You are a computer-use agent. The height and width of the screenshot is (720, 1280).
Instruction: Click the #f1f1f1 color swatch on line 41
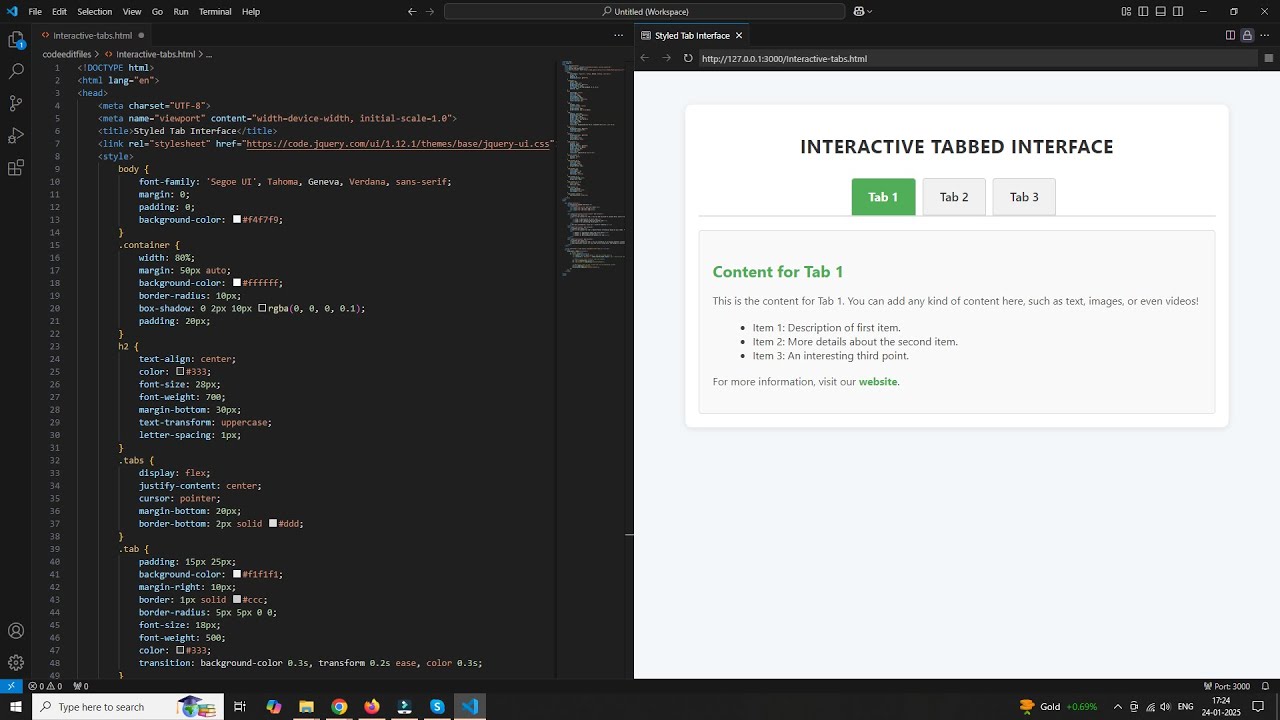(237, 574)
